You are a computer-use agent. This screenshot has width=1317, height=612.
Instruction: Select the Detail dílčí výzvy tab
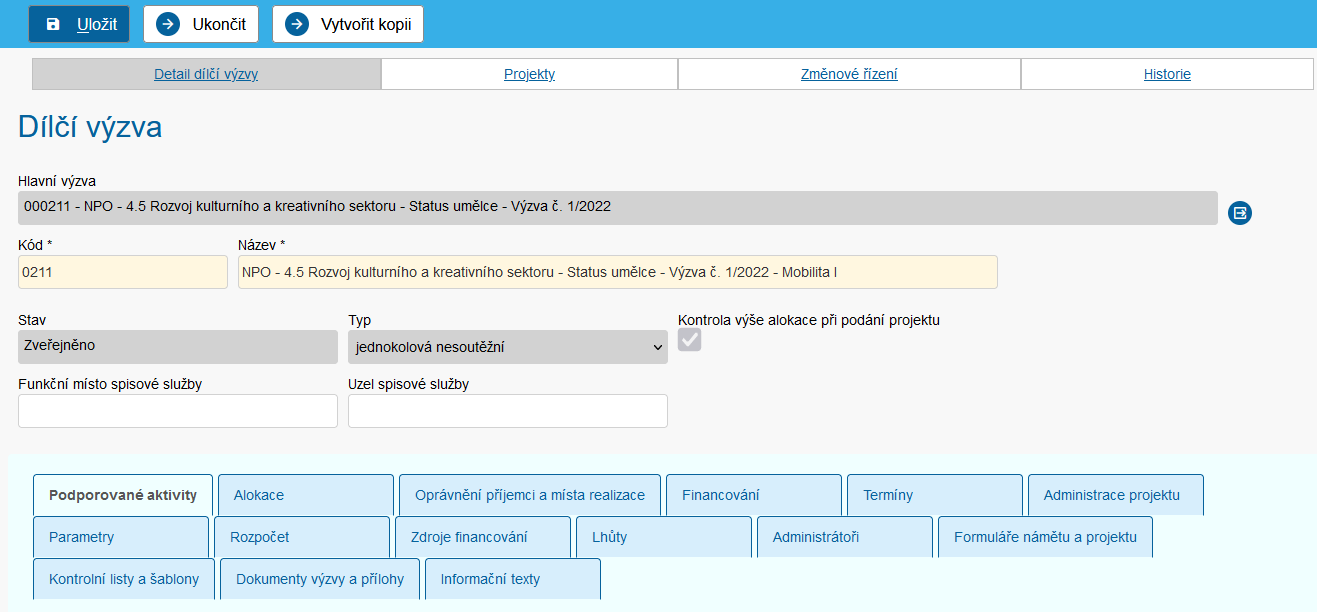click(x=206, y=74)
